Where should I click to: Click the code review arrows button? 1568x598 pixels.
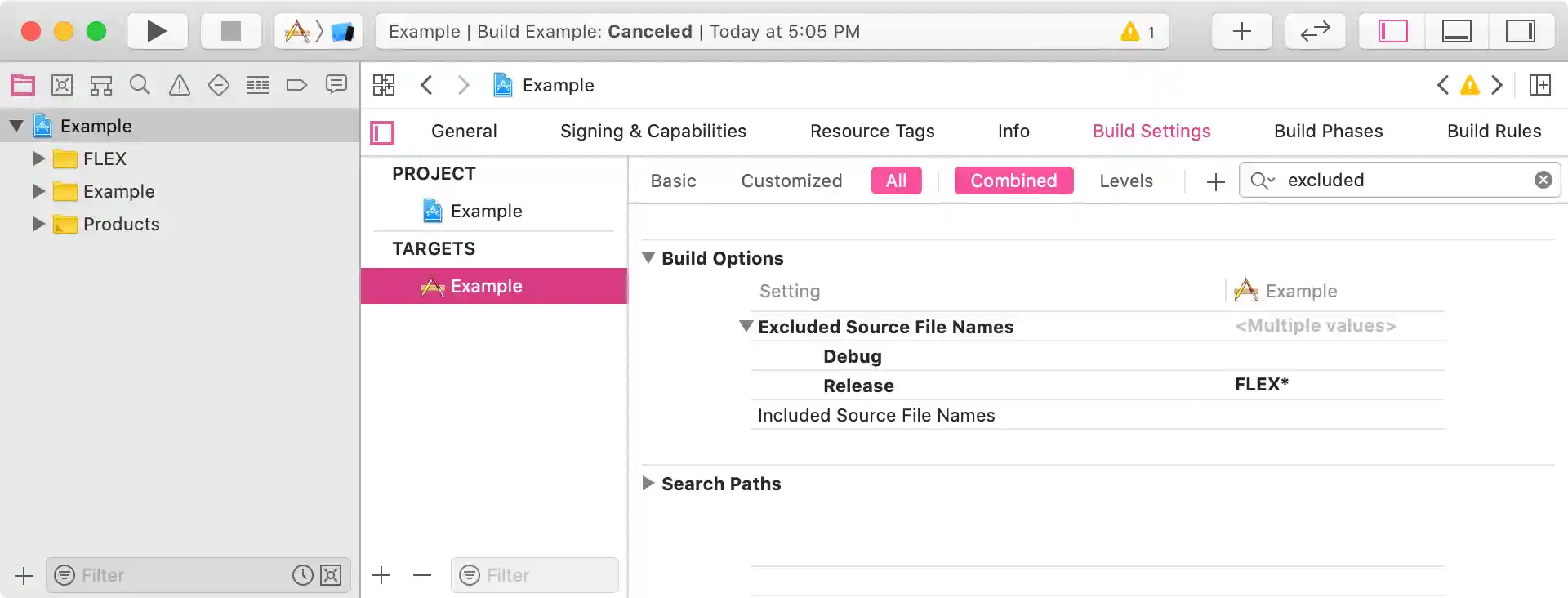(1315, 31)
